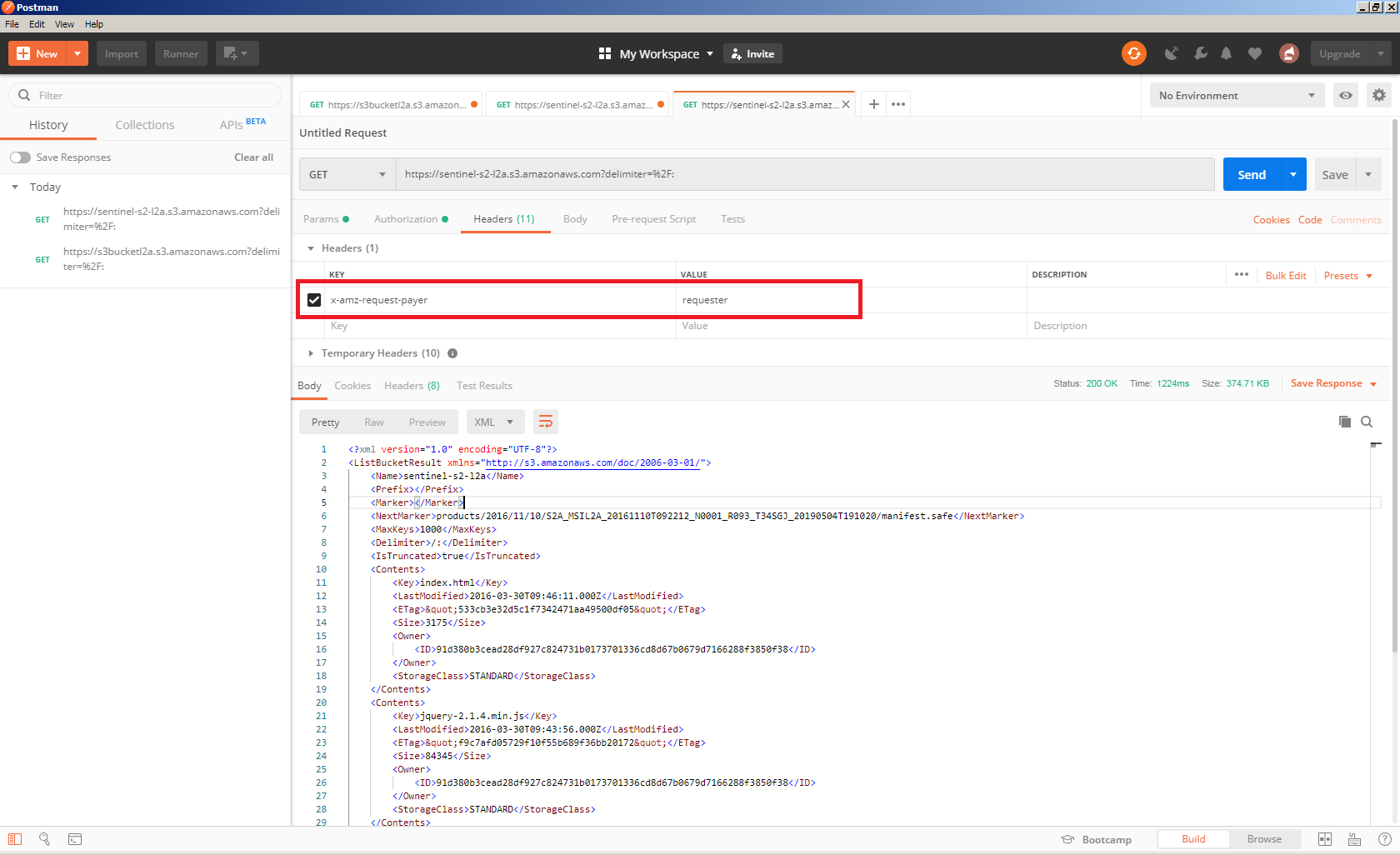
Task: Open My Workspace dropdown
Action: (656, 53)
